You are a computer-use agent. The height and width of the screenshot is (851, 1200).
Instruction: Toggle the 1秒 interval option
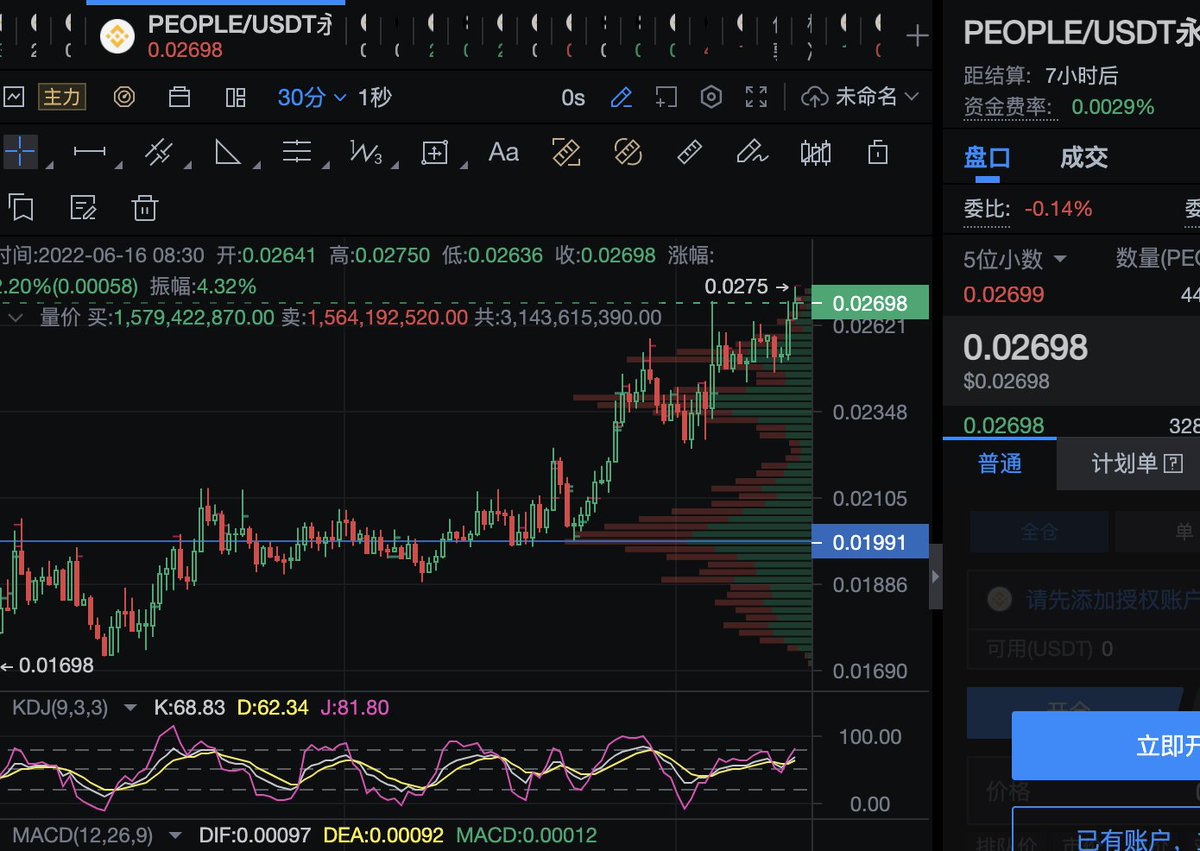click(375, 97)
